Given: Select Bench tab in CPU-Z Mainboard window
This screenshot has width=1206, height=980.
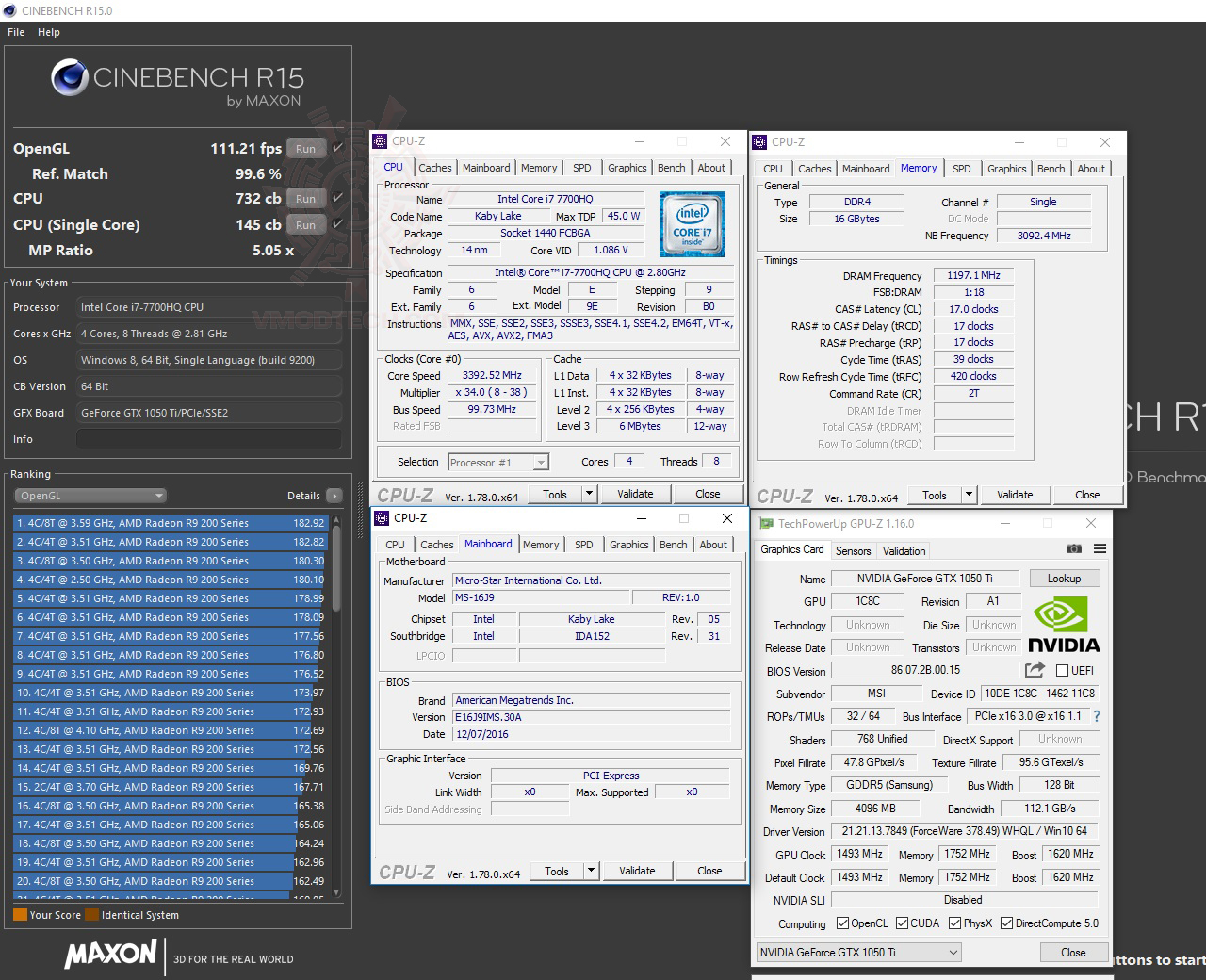Looking at the screenshot, I should click(673, 545).
